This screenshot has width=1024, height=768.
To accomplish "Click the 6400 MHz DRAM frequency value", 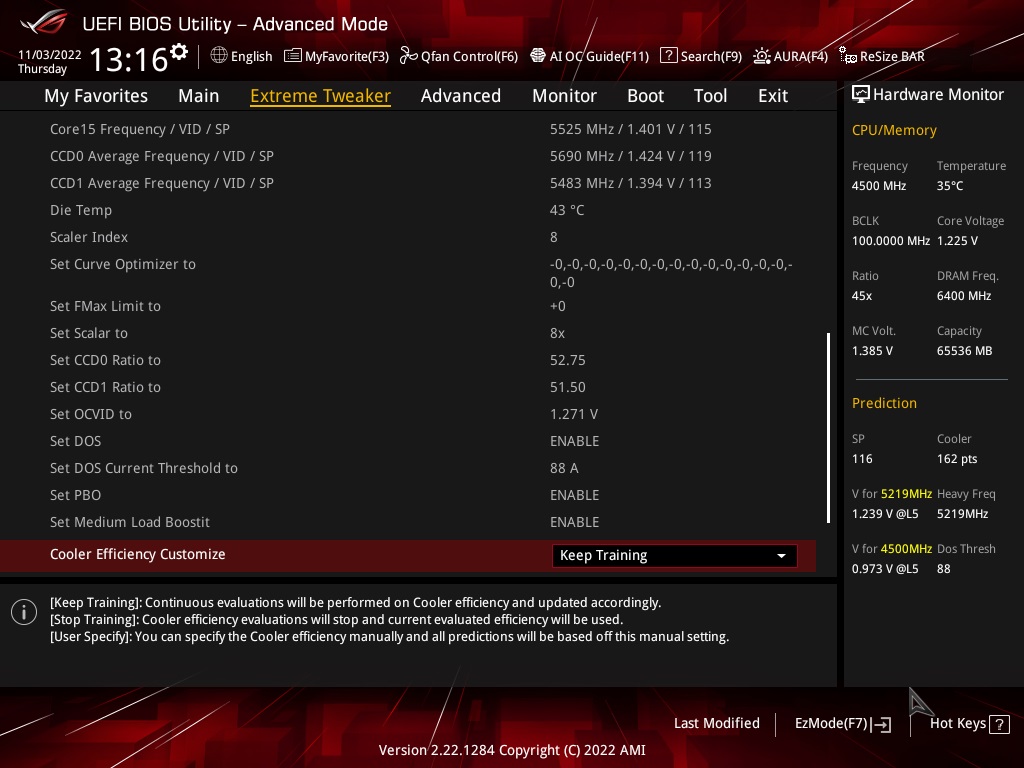I will pos(964,296).
